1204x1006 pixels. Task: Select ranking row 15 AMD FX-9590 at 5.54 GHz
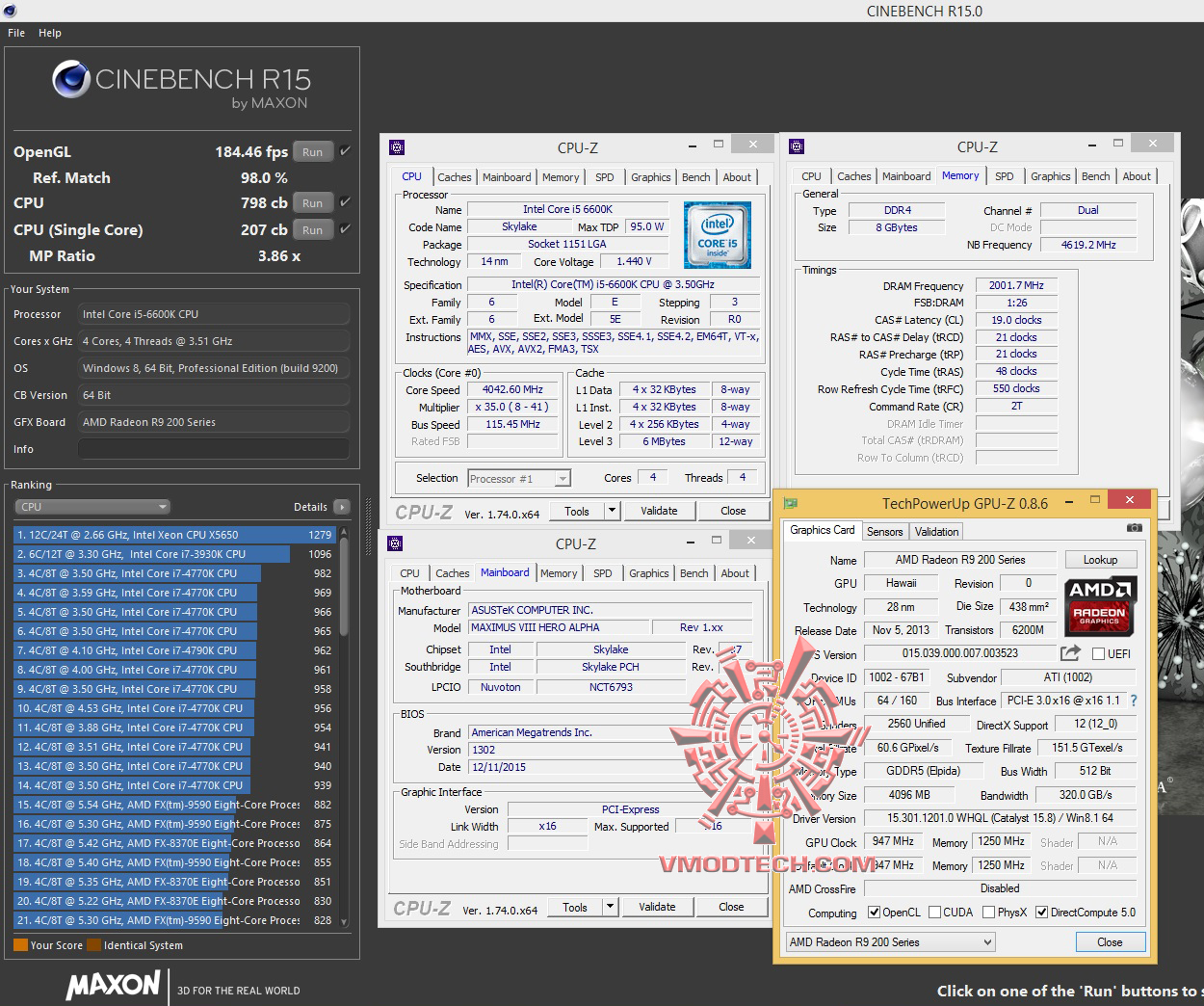(173, 805)
